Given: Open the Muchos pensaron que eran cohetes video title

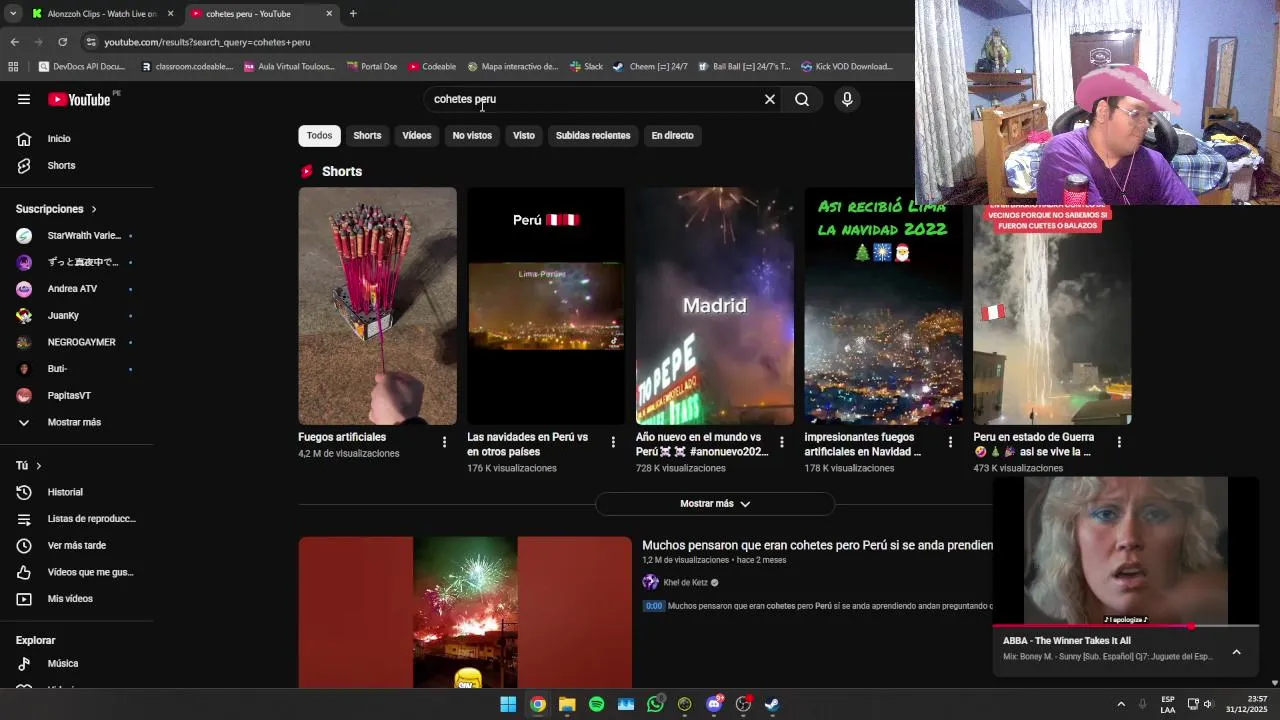Looking at the screenshot, I should 817,545.
